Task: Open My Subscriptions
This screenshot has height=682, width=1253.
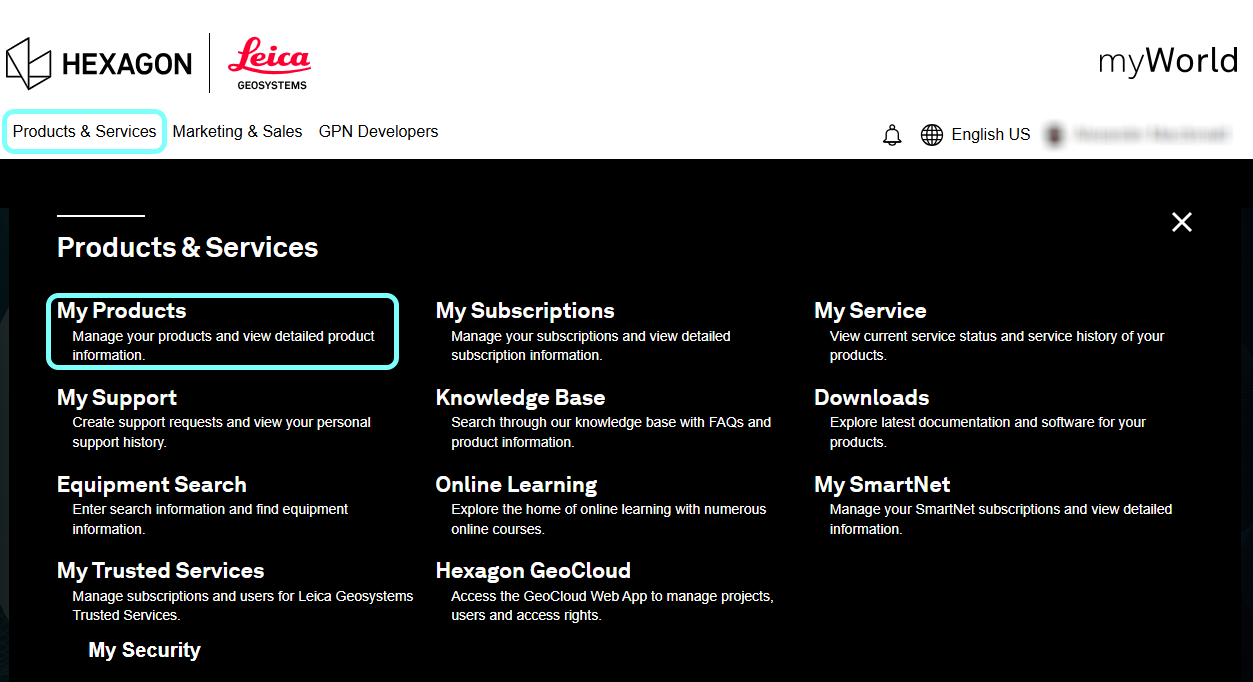Action: pyautogui.click(x=525, y=311)
